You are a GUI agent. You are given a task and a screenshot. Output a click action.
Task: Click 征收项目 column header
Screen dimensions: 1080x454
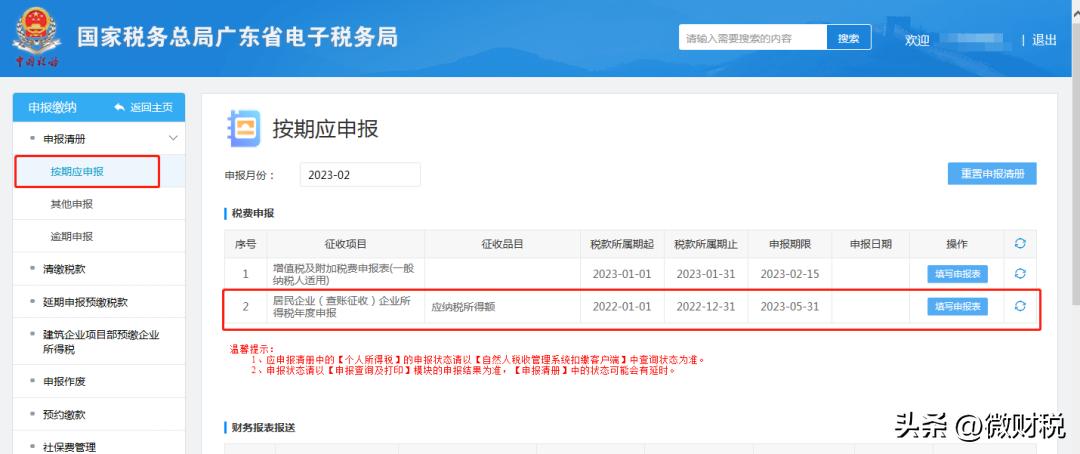[346, 244]
